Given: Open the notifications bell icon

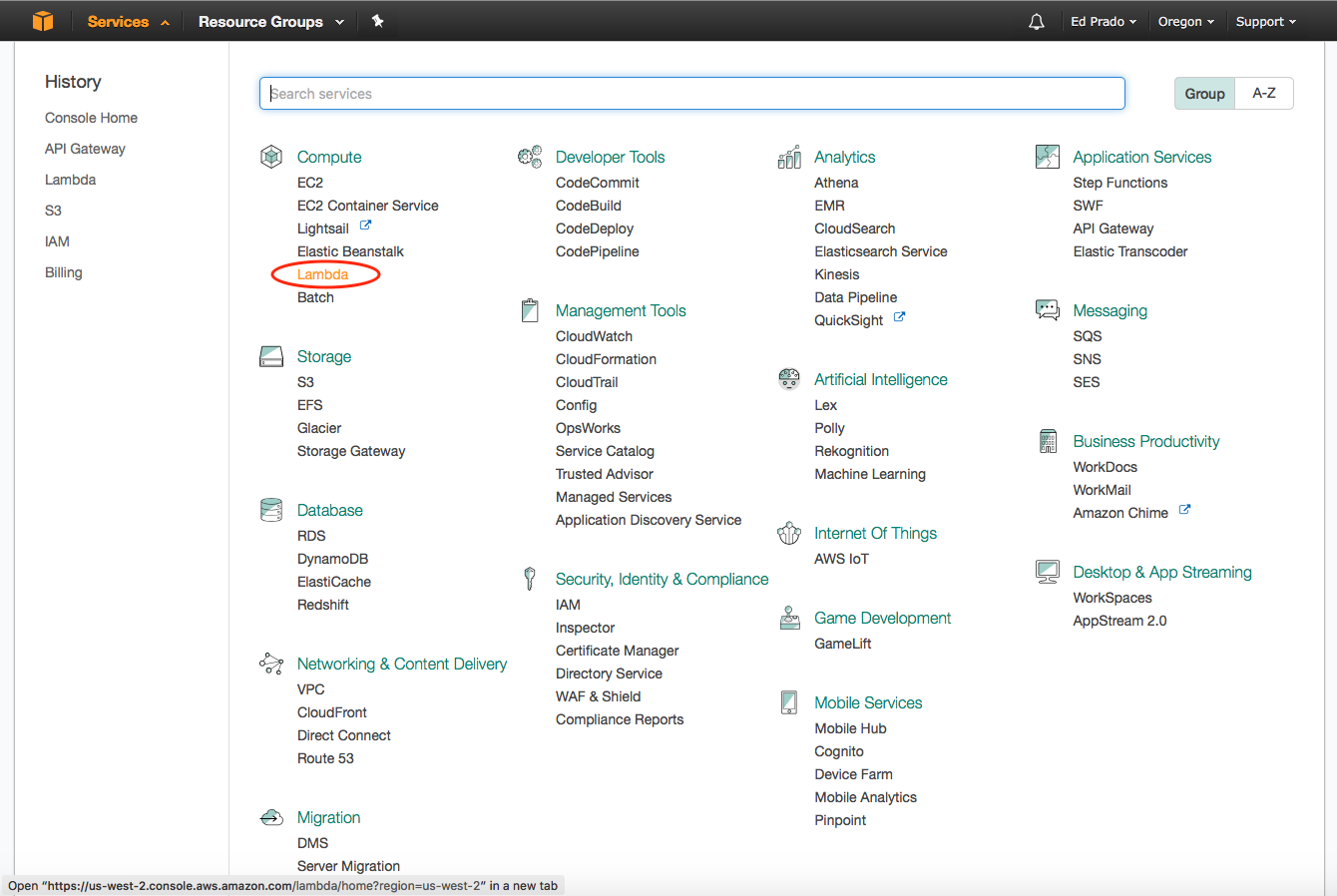Looking at the screenshot, I should point(1037,22).
